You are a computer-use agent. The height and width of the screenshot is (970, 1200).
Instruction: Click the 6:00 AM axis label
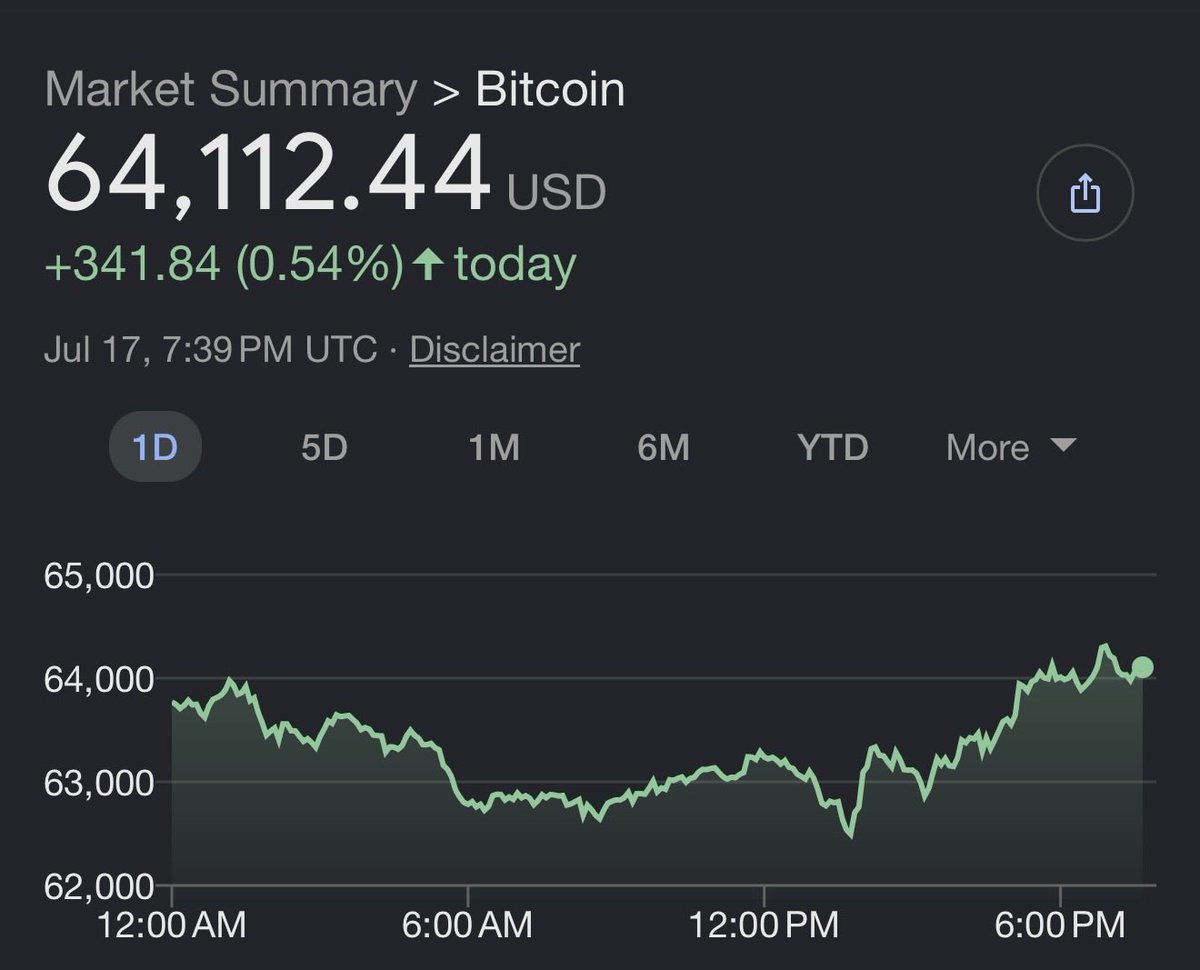click(x=467, y=926)
